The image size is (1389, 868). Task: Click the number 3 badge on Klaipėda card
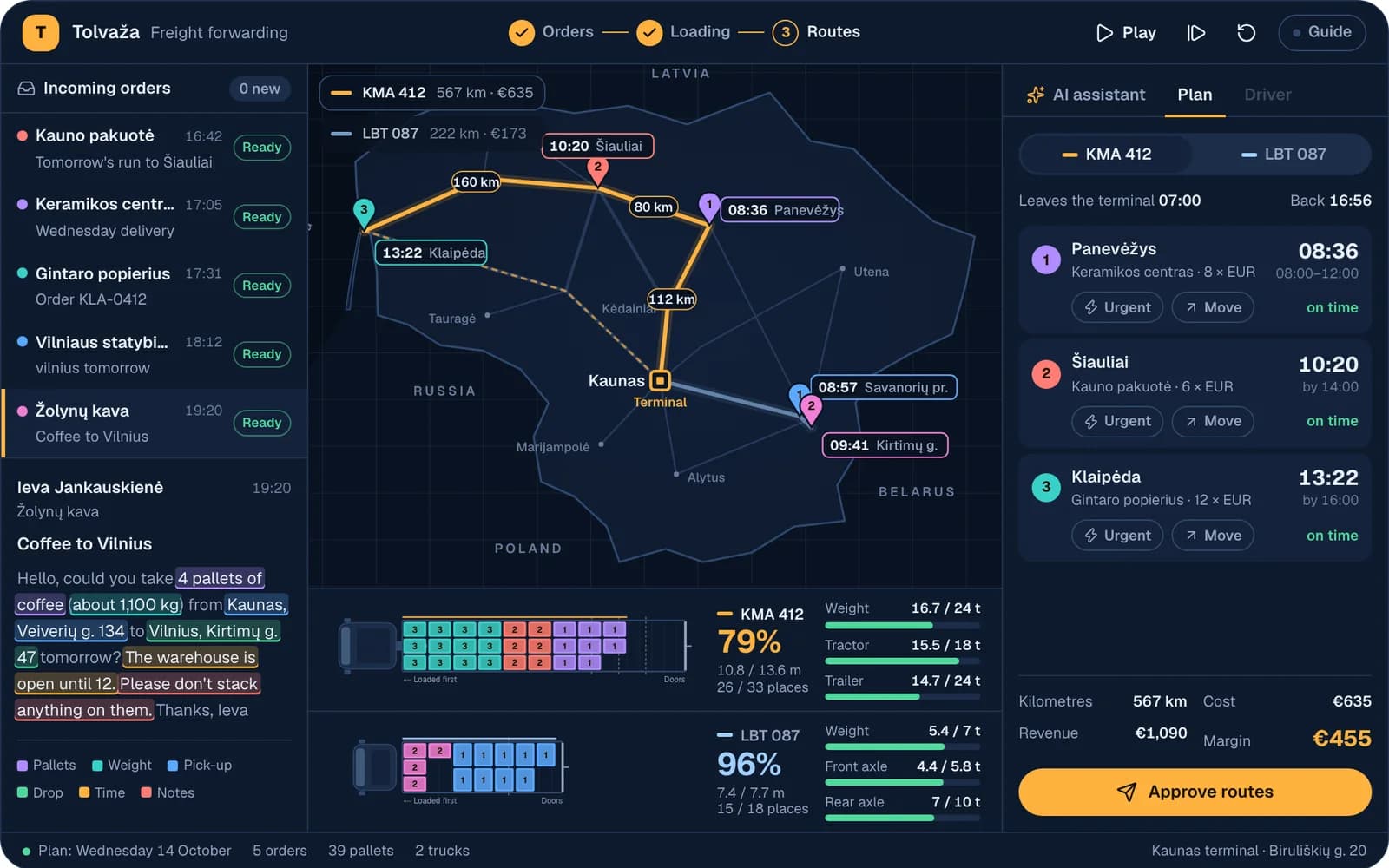1046,487
